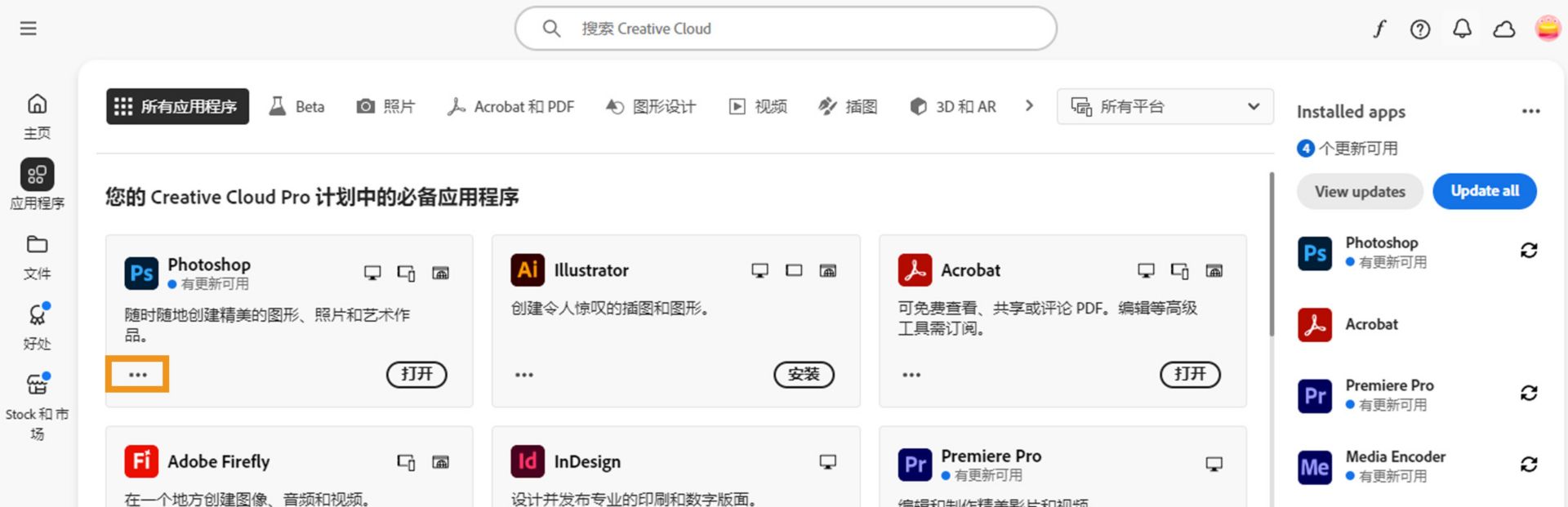
Task: Update Photoshop via its refresh icon
Action: [x=1529, y=251]
